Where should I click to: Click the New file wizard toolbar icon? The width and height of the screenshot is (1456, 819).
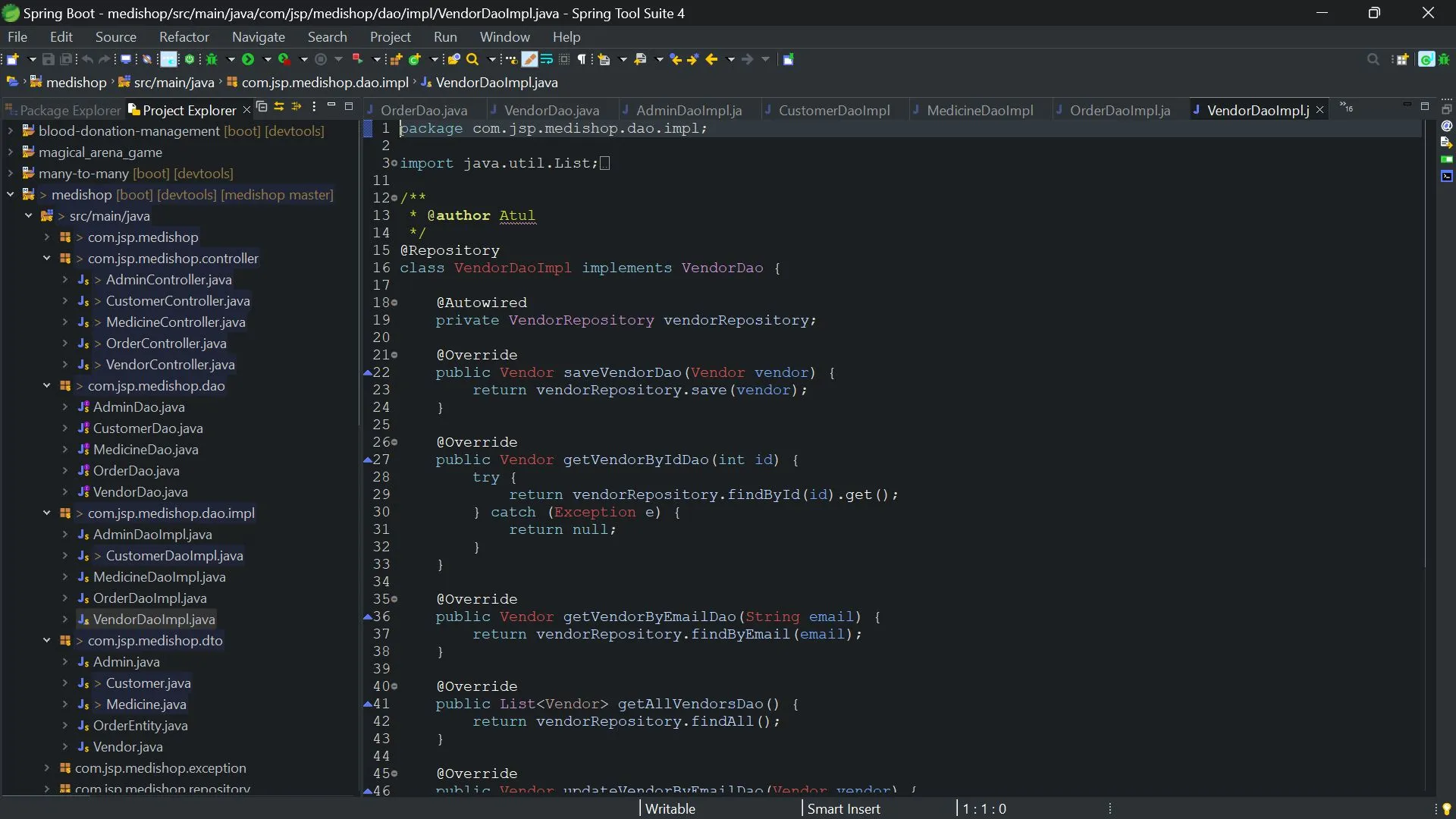click(x=12, y=59)
